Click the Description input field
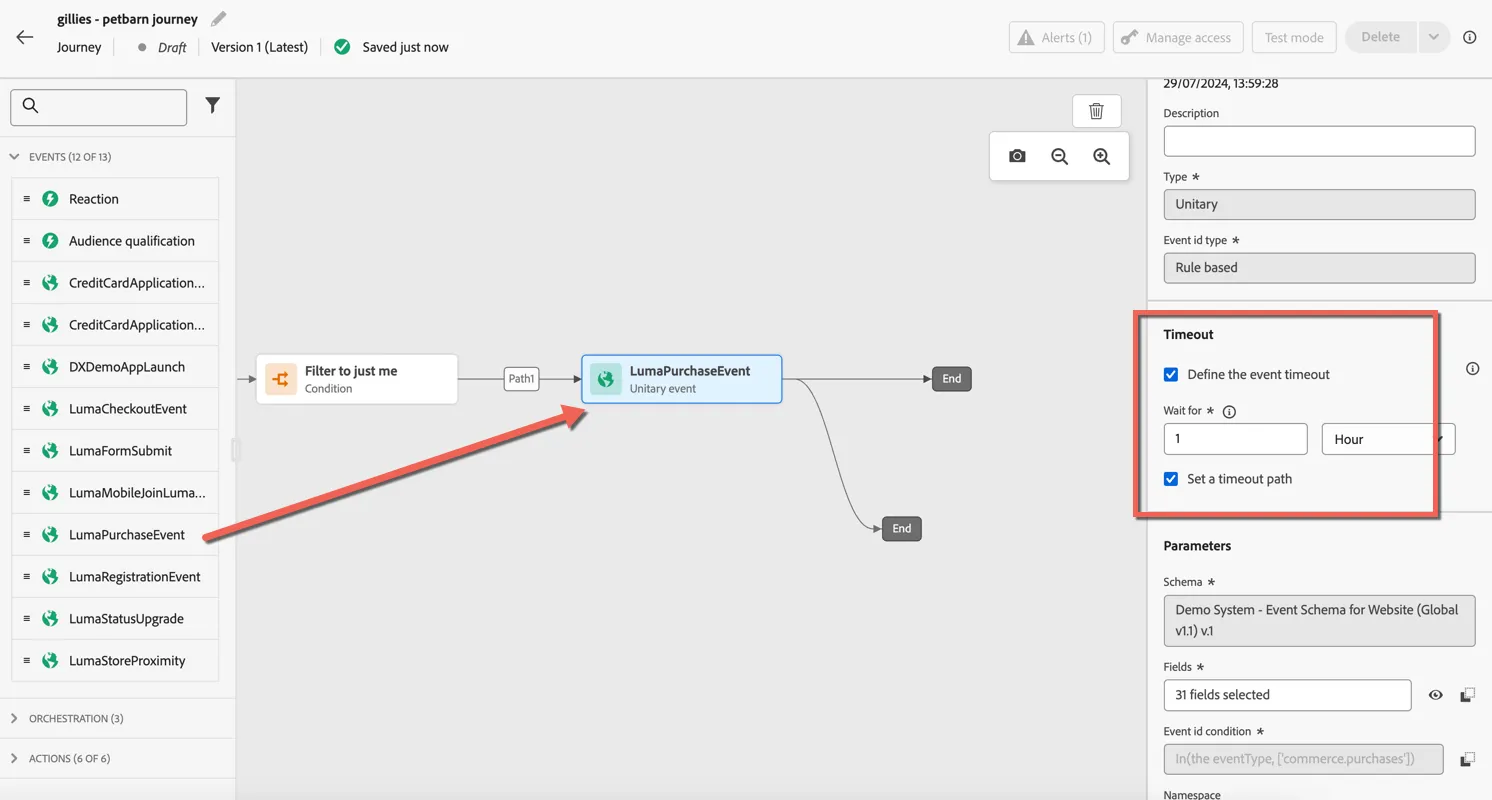The image size is (1492, 800). (x=1319, y=141)
